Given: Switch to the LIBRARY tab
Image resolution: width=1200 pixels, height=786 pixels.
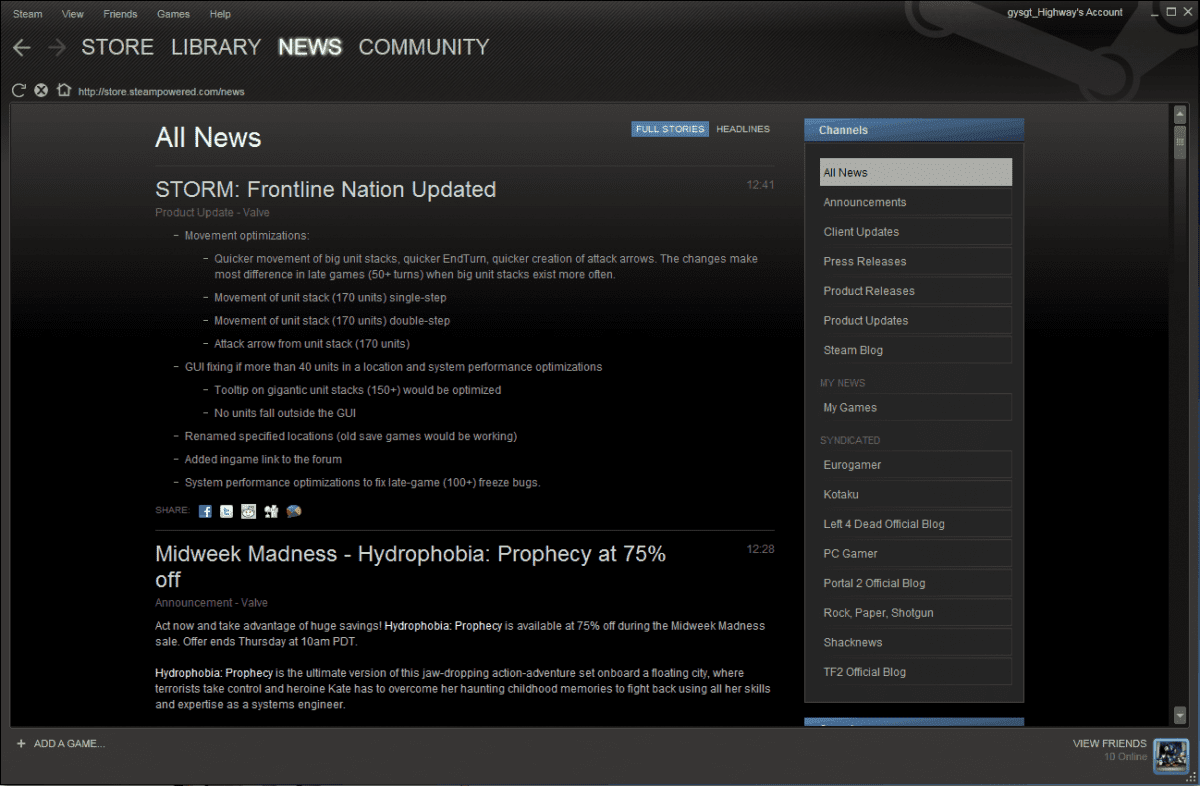Looking at the screenshot, I should (215, 47).
